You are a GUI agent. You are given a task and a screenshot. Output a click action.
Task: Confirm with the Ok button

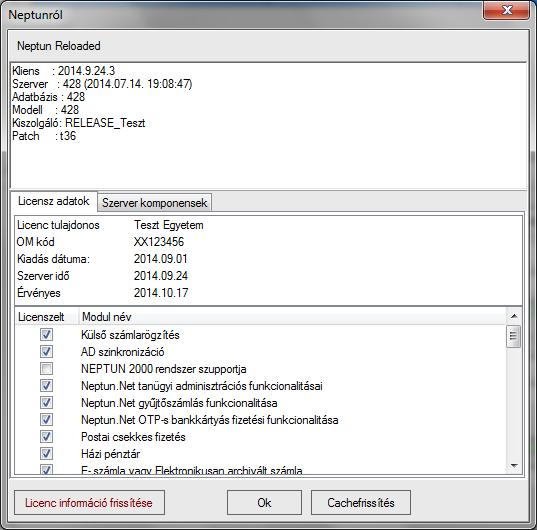coord(264,503)
